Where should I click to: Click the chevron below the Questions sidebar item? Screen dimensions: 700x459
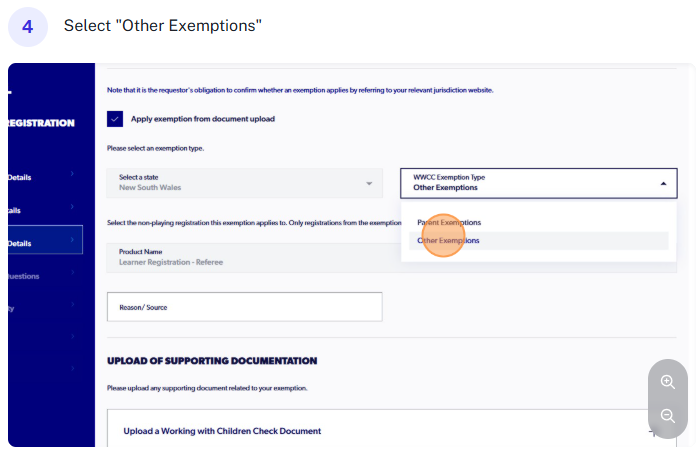(x=72, y=307)
